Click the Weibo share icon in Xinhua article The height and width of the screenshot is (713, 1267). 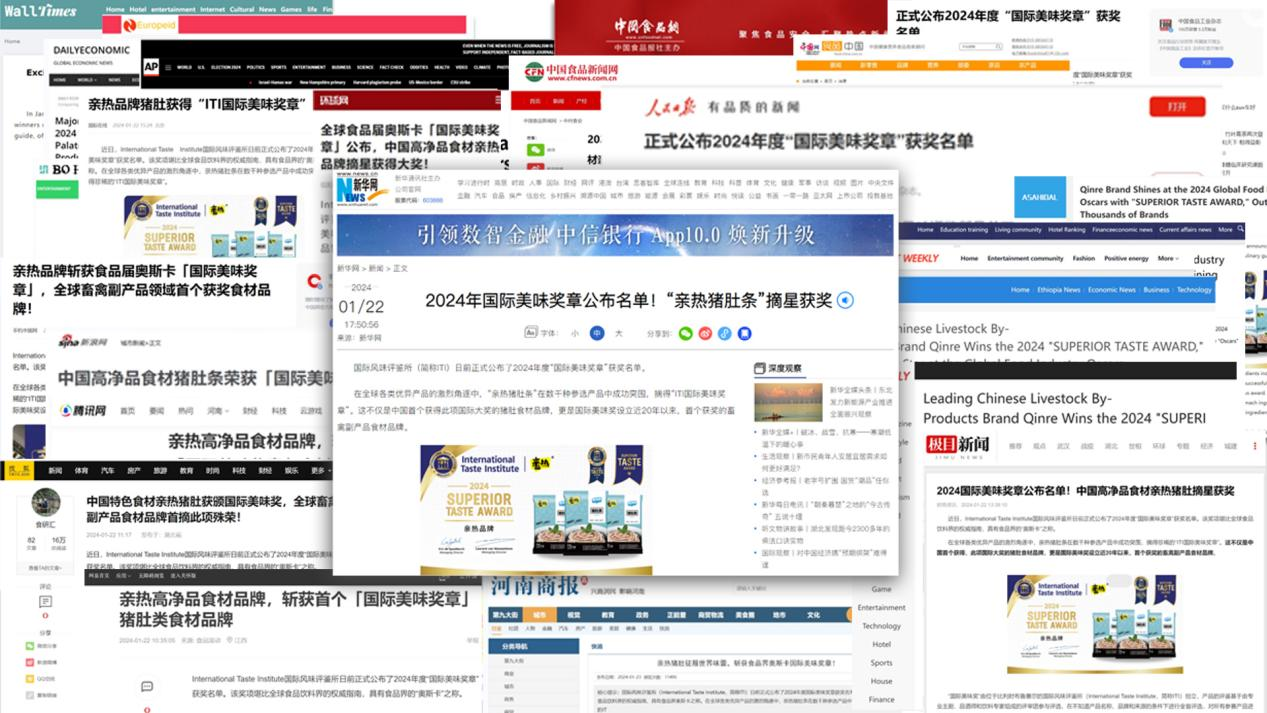point(705,333)
